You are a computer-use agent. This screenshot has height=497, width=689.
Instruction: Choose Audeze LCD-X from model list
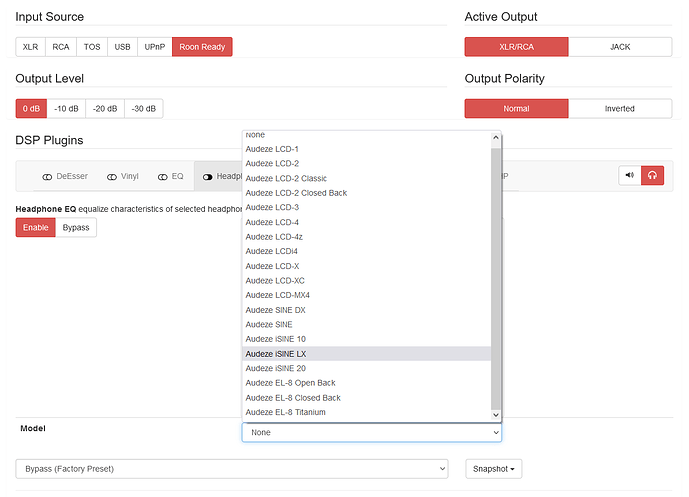tap(366, 266)
